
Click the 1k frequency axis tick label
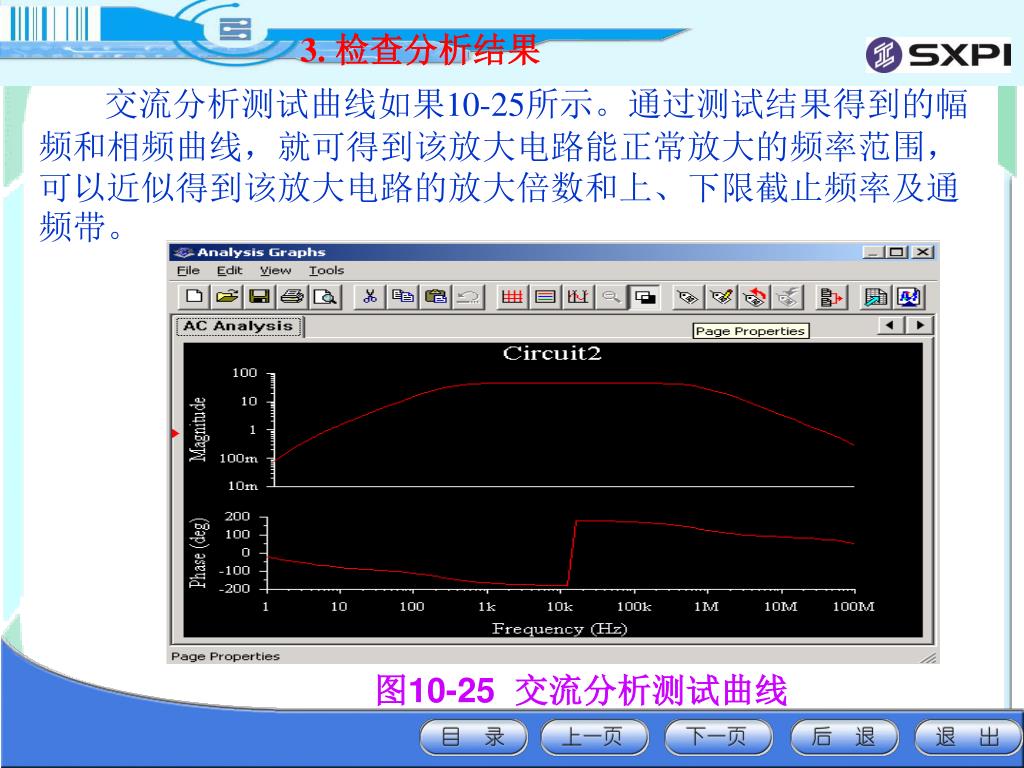(487, 607)
